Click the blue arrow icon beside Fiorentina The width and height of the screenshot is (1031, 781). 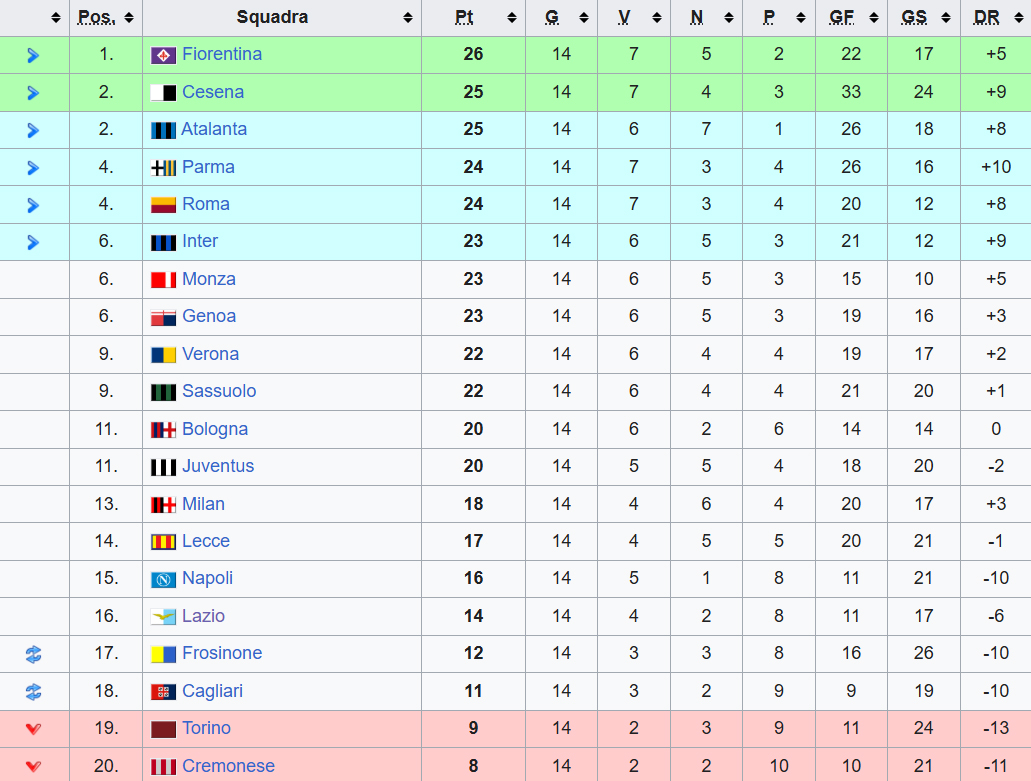pyautogui.click(x=33, y=55)
